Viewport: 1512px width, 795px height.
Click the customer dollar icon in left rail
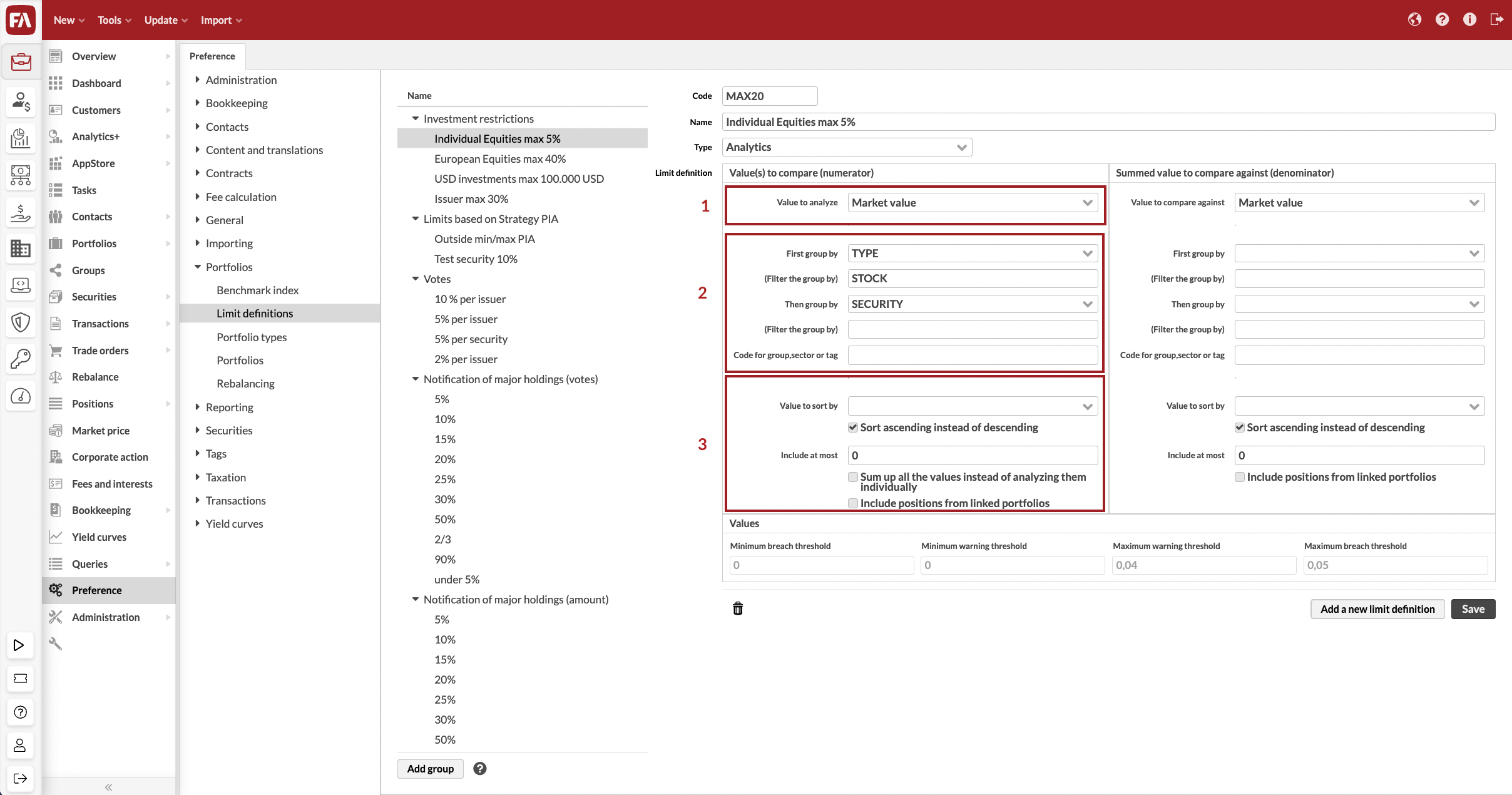[21, 101]
